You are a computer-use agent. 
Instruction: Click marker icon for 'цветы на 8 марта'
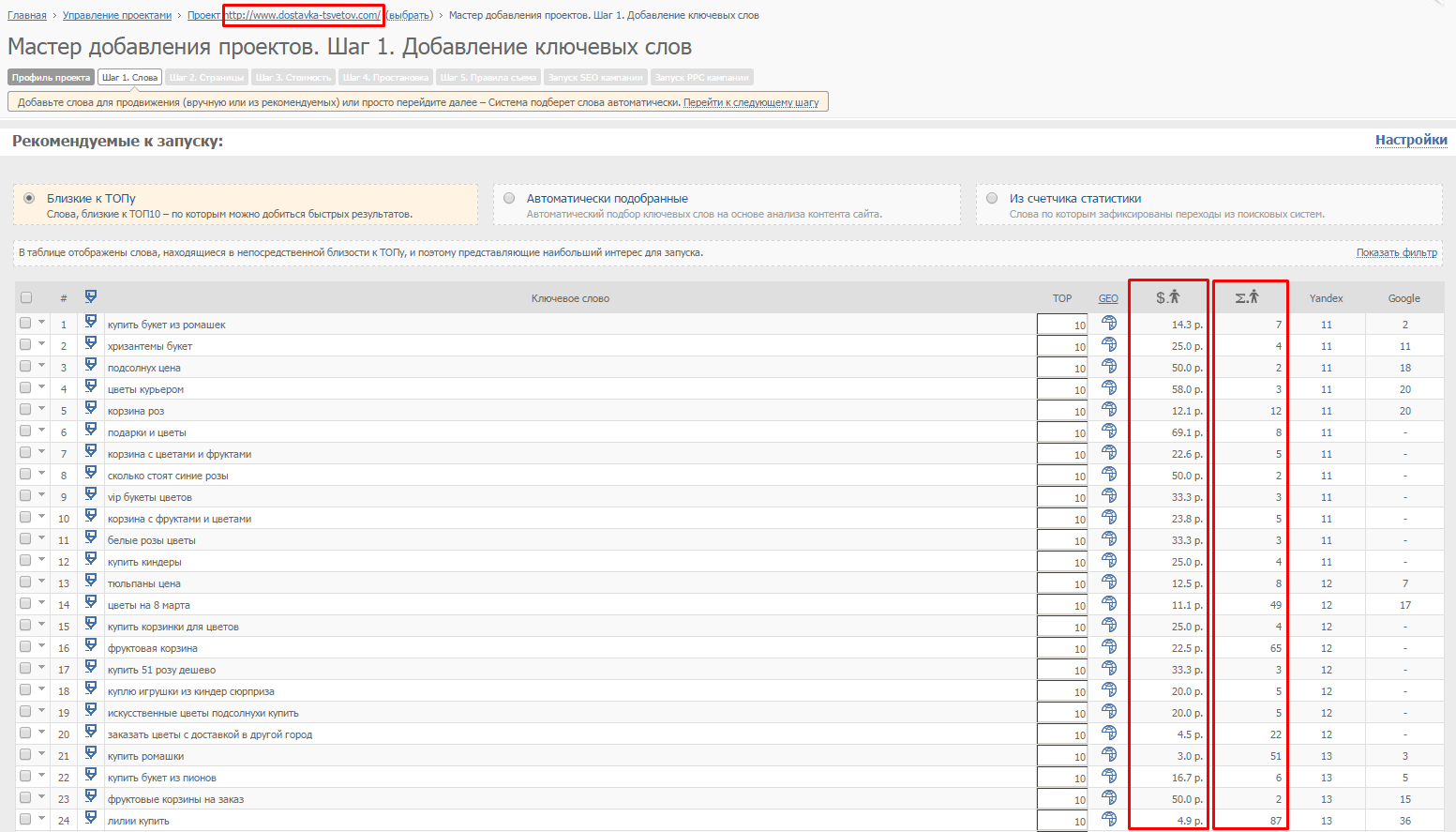pyautogui.click(x=91, y=602)
